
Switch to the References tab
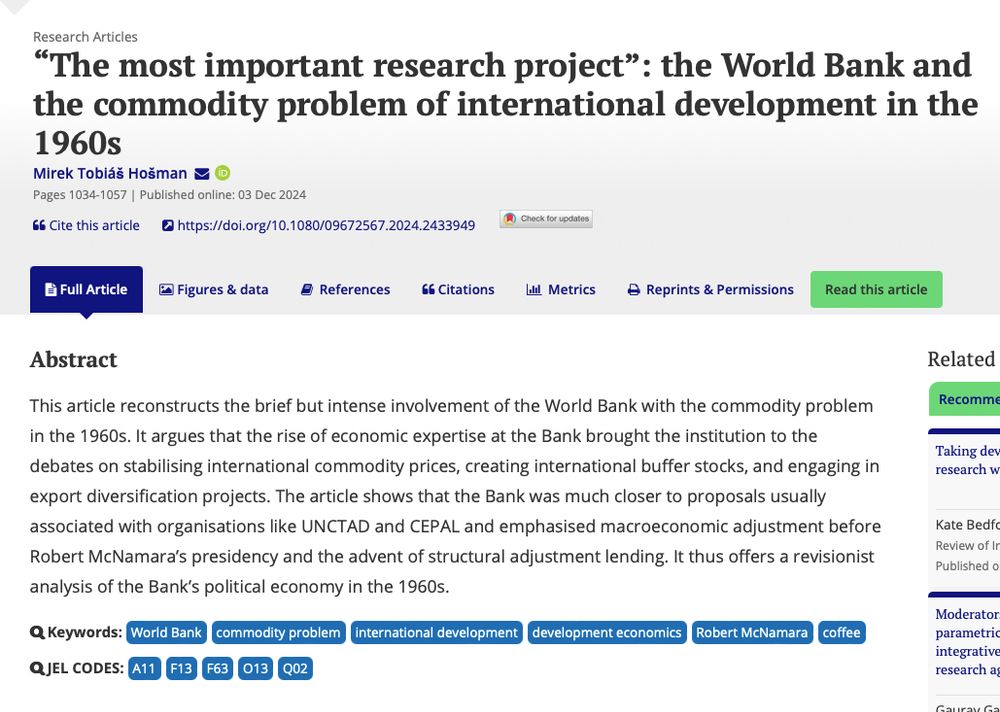pyautogui.click(x=346, y=290)
